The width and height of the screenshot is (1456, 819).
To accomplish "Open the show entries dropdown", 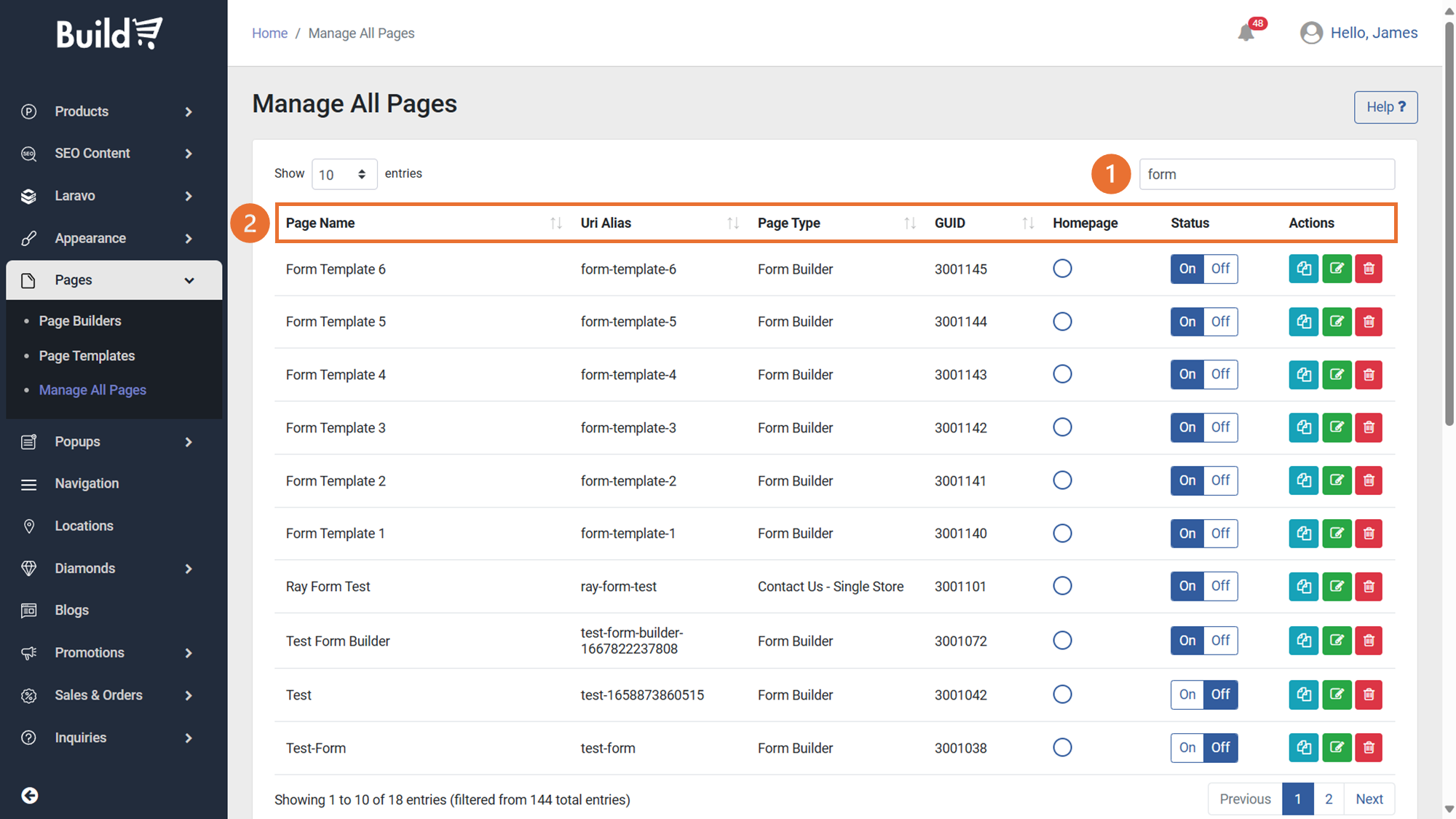I will [344, 174].
